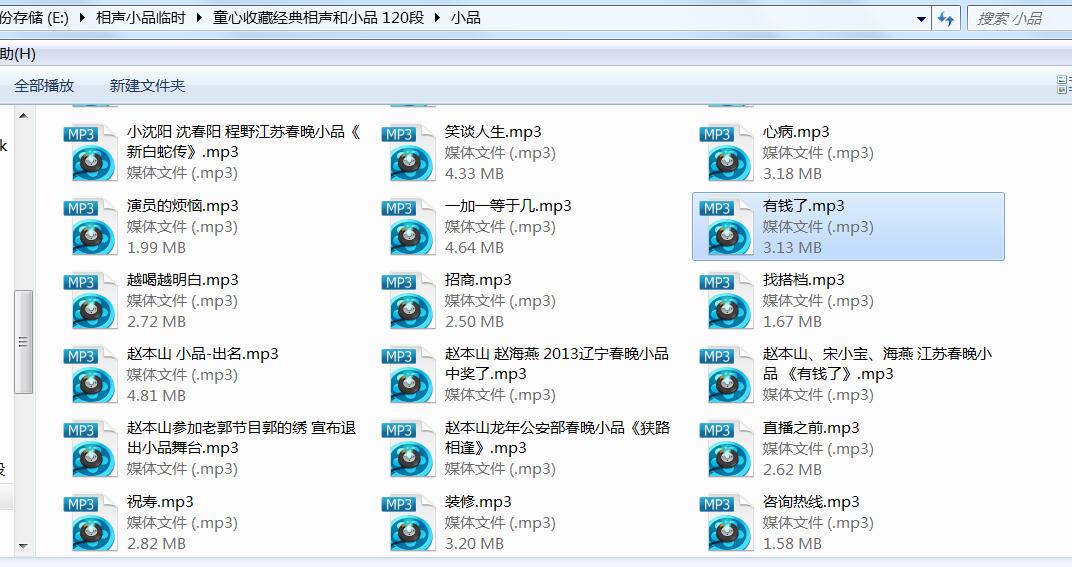The image size is (1072, 567).
Task: Expand arrow after 份存储 (E:) breadcrumb
Action: [x=82, y=18]
